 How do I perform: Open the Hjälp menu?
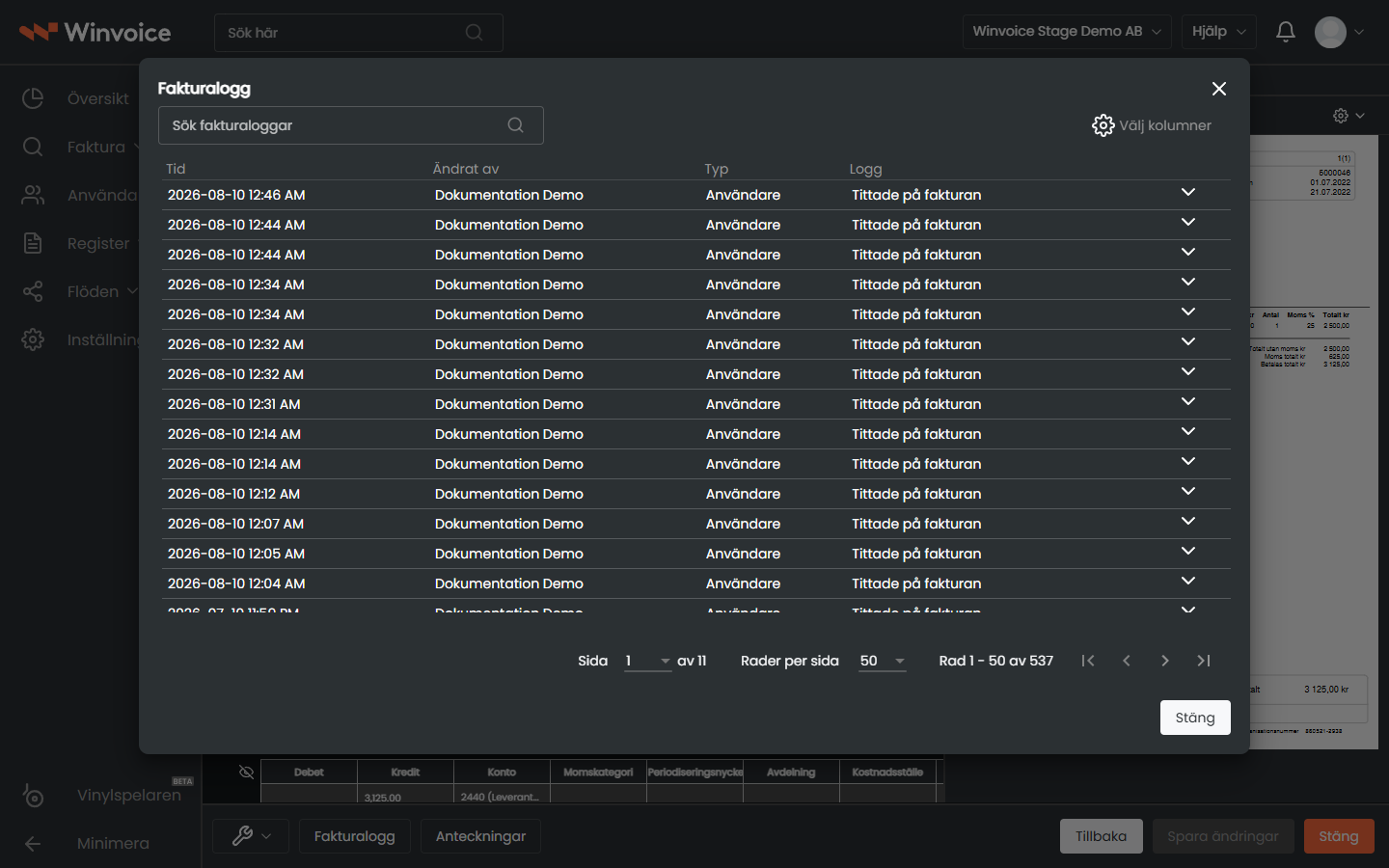coord(1218,32)
